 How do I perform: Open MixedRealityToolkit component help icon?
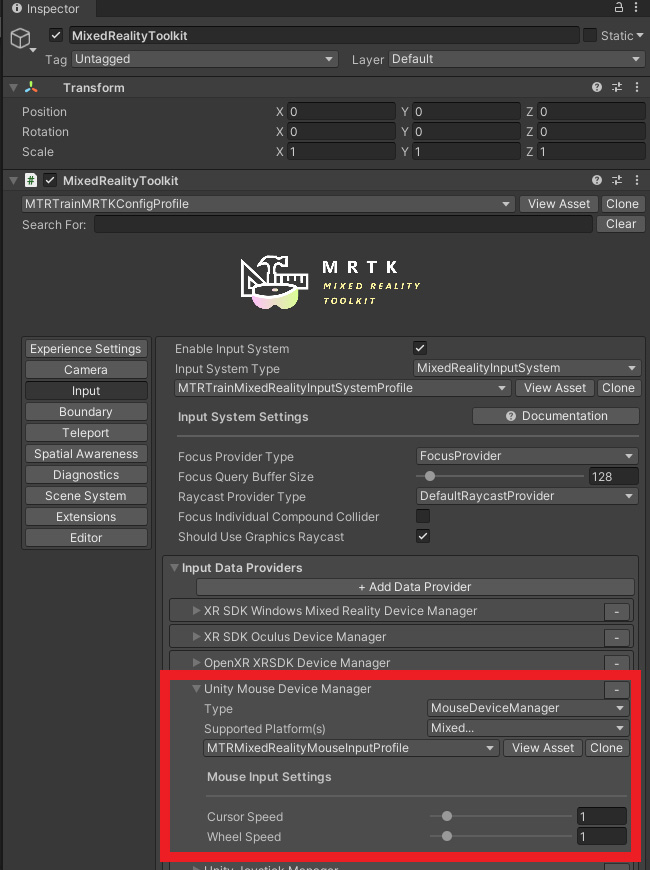click(597, 180)
